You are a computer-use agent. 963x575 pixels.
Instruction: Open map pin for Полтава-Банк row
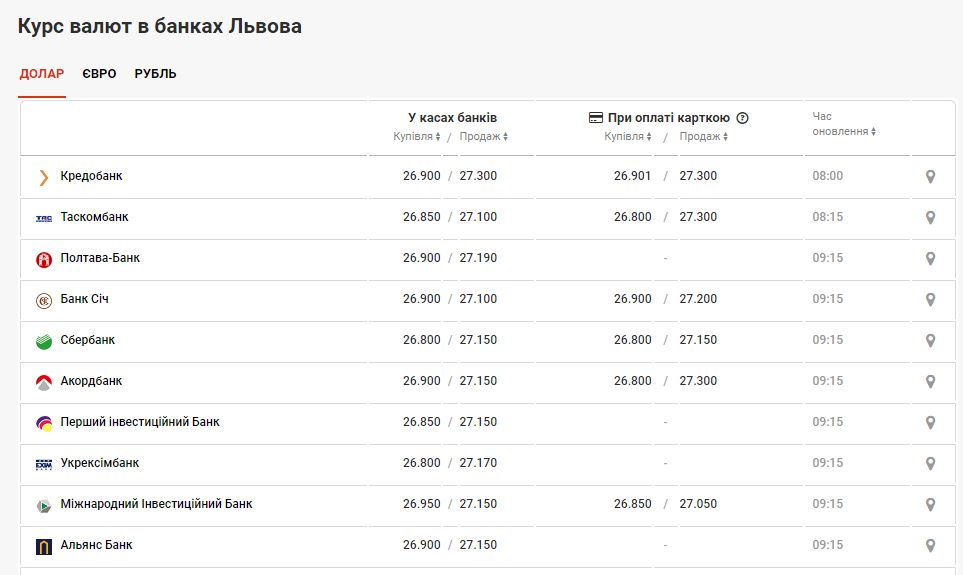(930, 259)
